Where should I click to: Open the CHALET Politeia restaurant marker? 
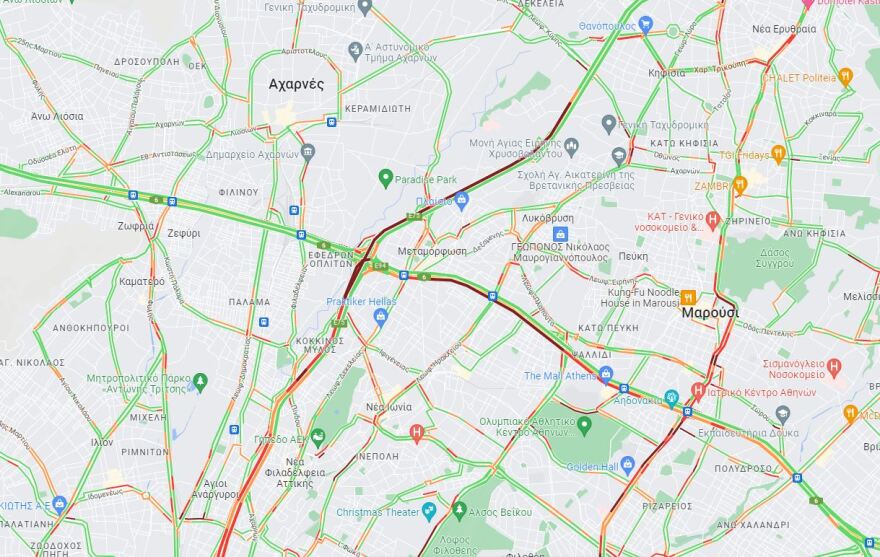pos(845,76)
